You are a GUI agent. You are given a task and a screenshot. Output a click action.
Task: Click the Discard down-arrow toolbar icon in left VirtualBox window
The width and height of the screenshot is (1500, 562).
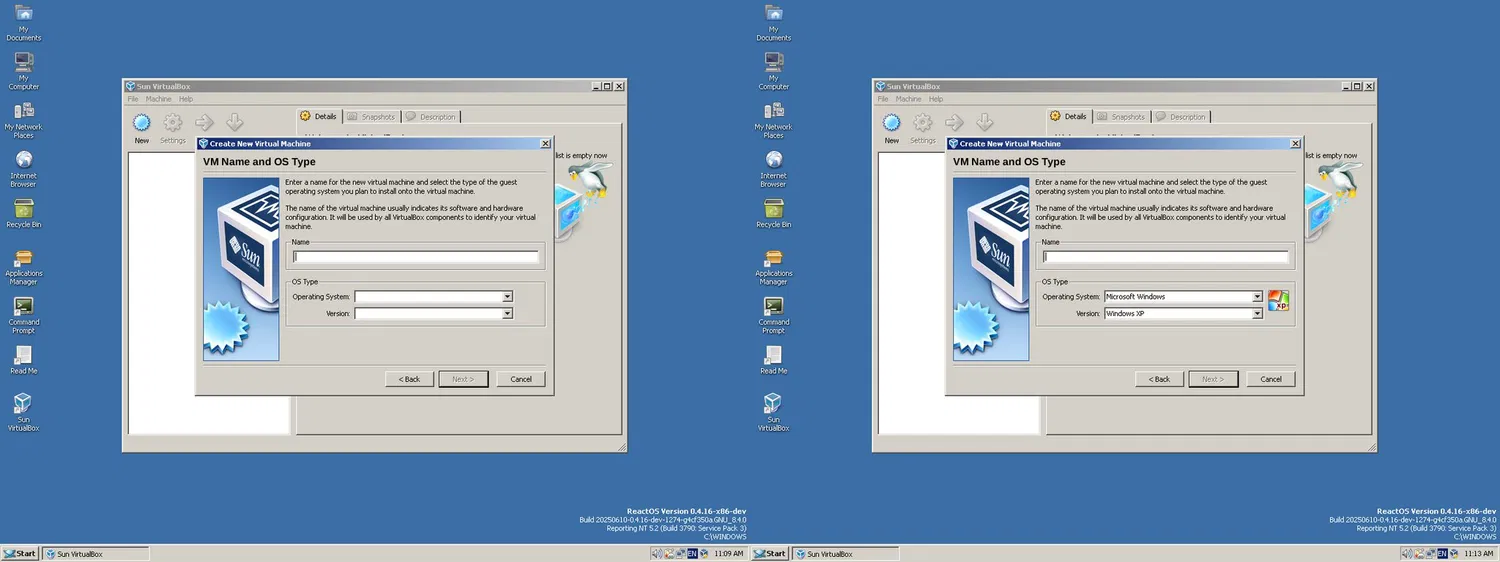[x=235, y=122]
